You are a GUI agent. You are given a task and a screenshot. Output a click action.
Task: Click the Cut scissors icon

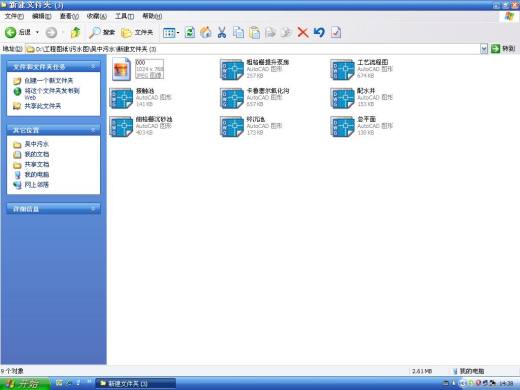click(x=222, y=32)
